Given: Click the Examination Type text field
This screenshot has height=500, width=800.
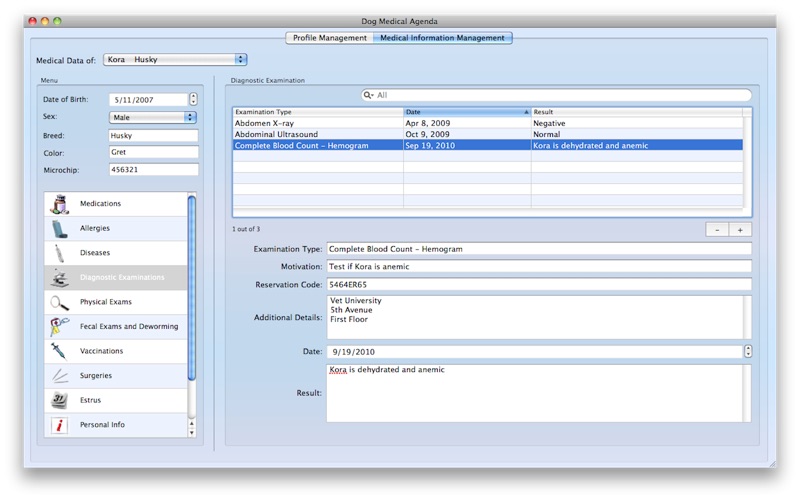Looking at the screenshot, I should tap(539, 249).
